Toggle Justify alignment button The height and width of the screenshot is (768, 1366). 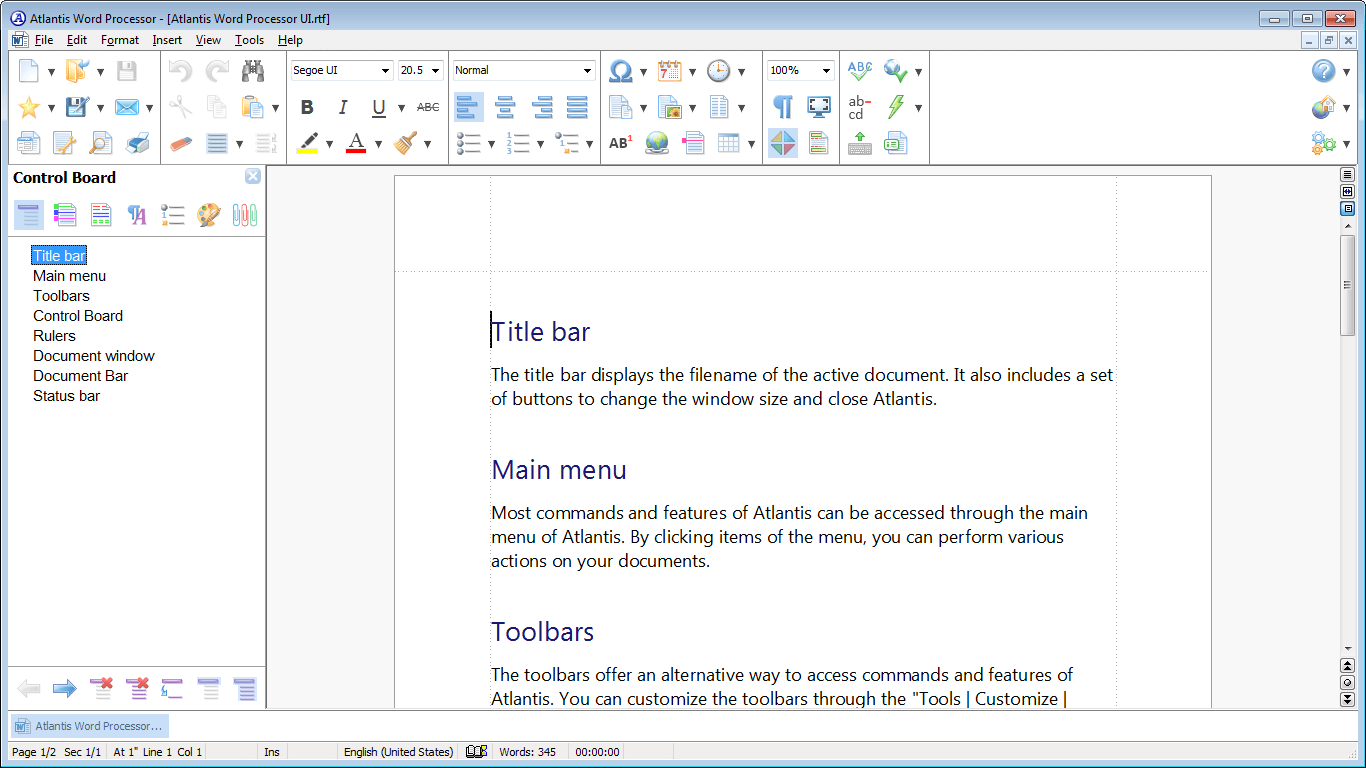point(578,107)
